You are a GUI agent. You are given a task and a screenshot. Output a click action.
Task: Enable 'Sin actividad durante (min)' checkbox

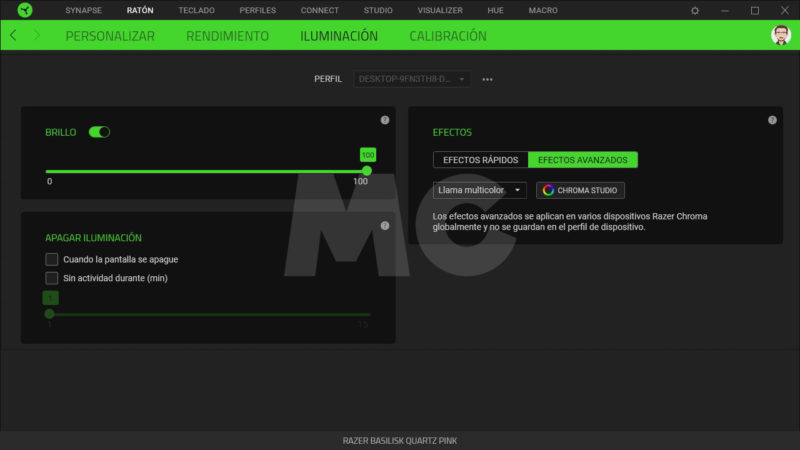52,278
